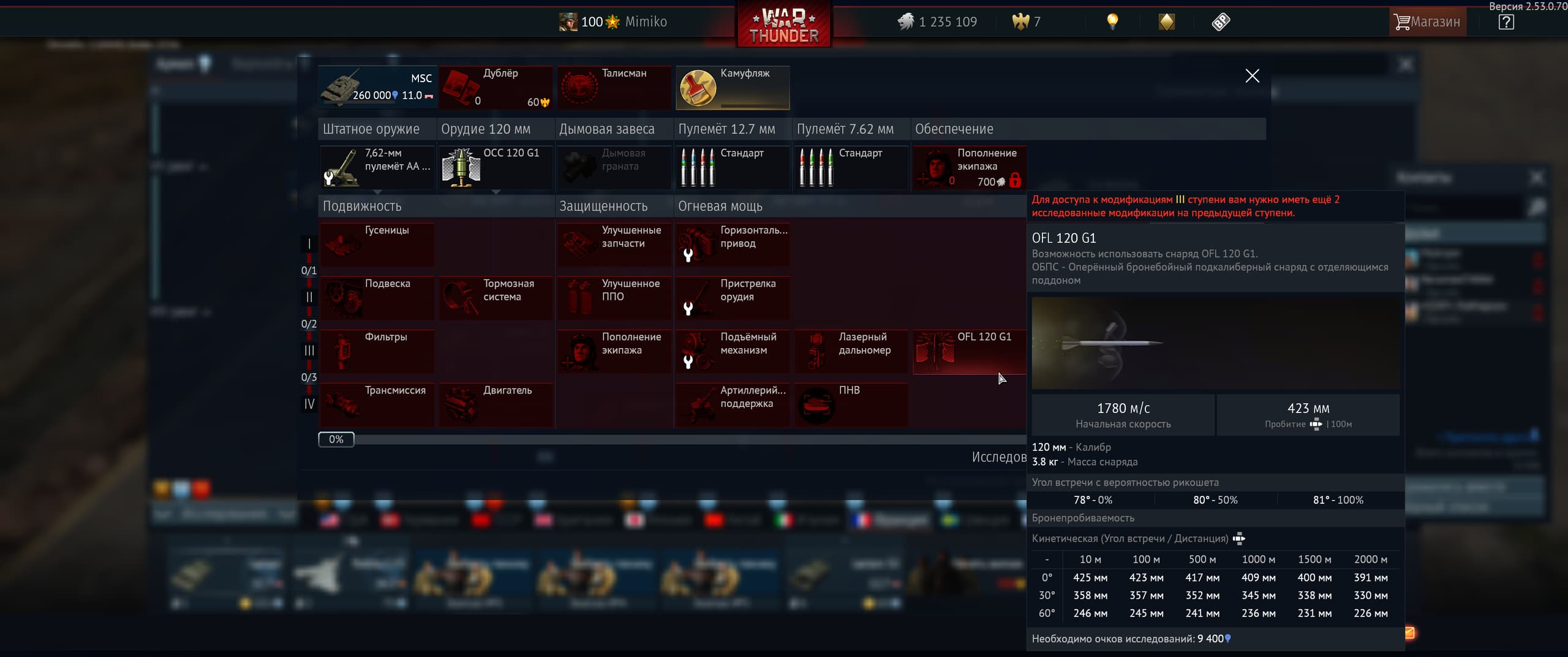This screenshot has width=1568, height=657.
Task: Select the Лазерный дальномер modification
Action: pyautogui.click(x=851, y=351)
